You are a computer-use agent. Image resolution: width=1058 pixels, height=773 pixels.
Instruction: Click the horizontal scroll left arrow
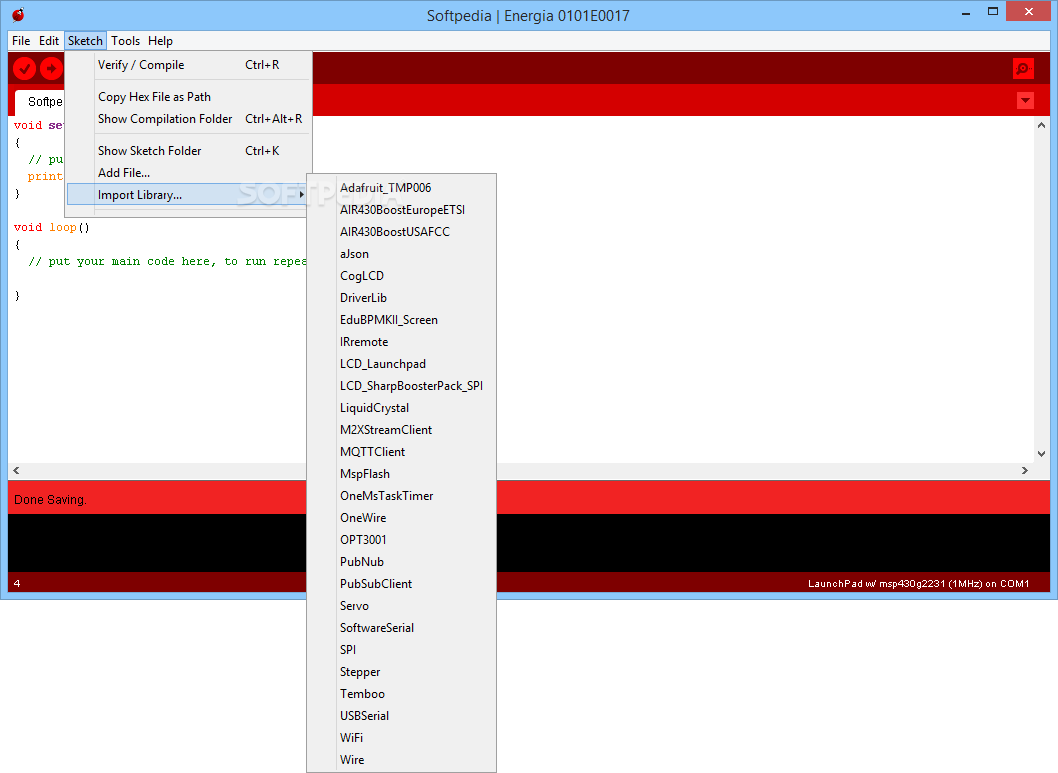click(16, 471)
